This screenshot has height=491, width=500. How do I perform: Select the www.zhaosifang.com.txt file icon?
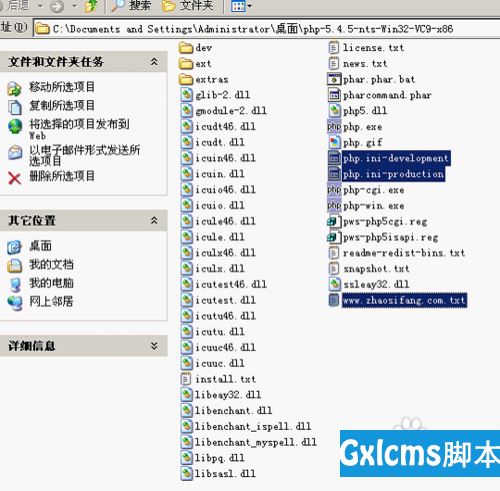coord(334,300)
